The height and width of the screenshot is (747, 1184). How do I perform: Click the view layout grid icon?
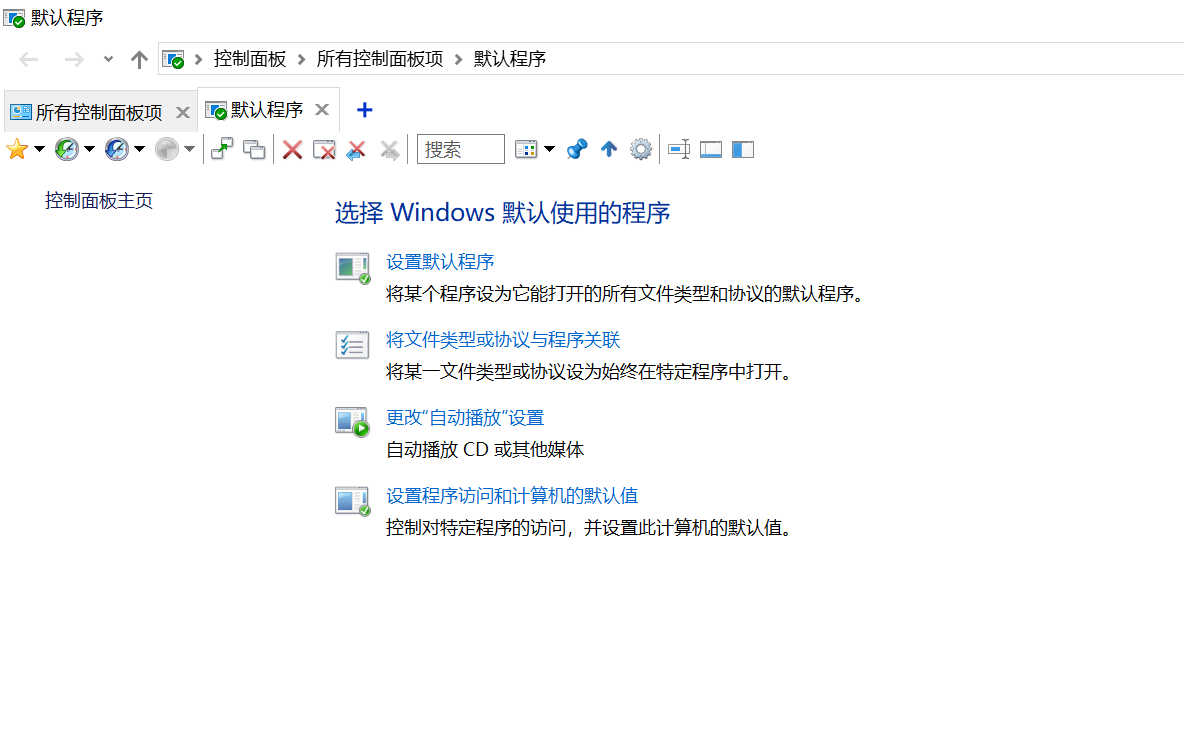coord(526,150)
